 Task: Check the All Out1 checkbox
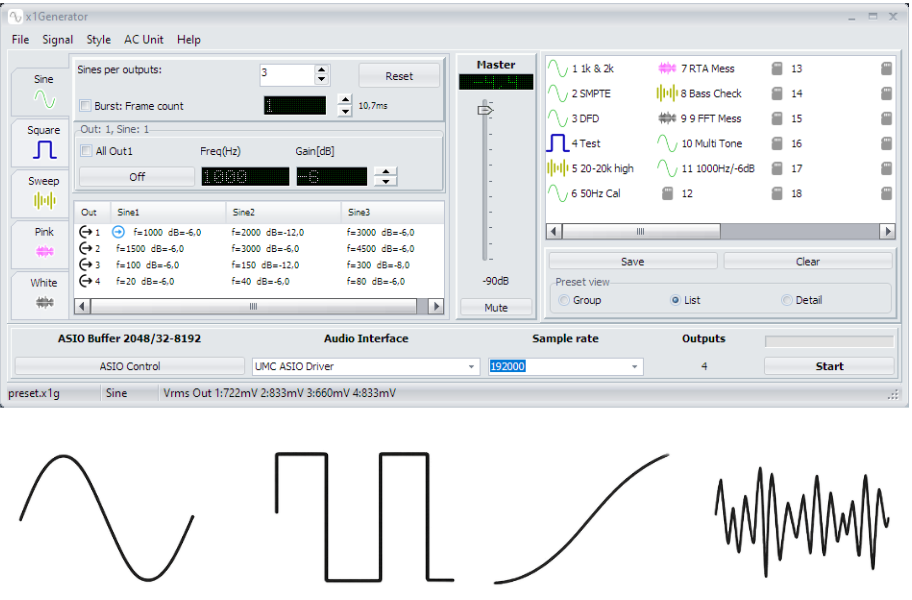86,152
